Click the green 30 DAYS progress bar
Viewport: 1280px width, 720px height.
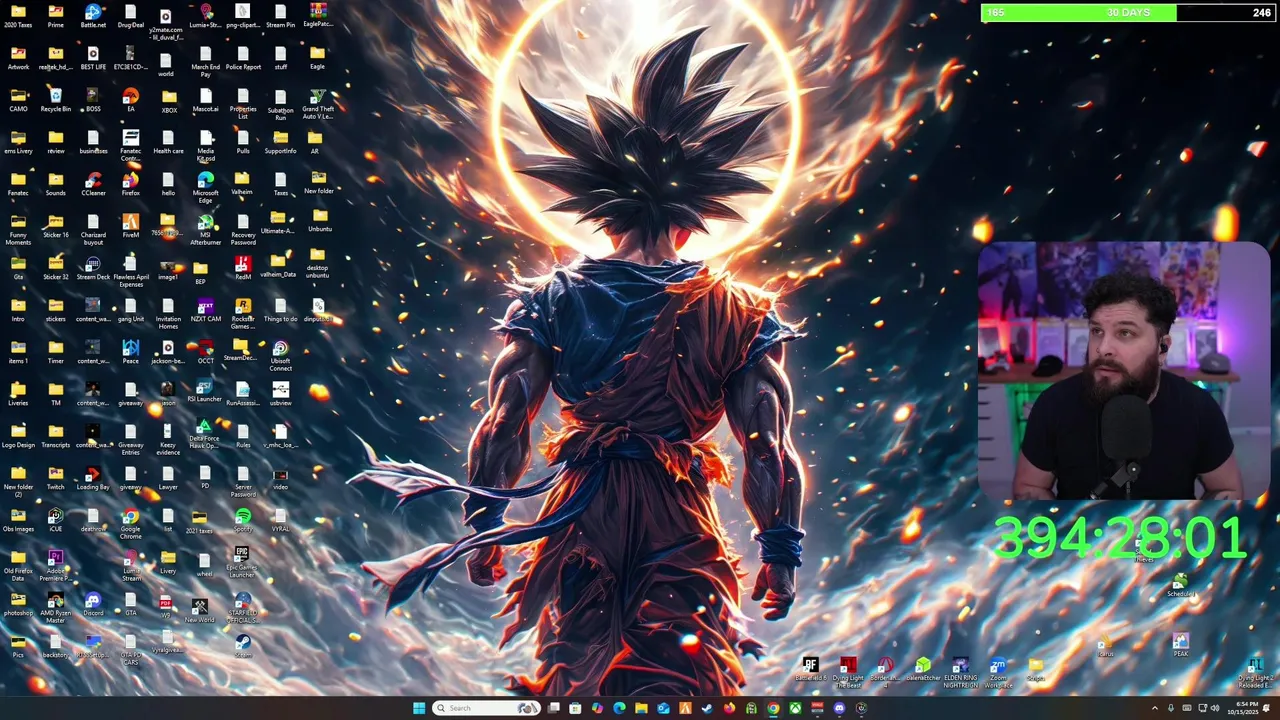1128,13
